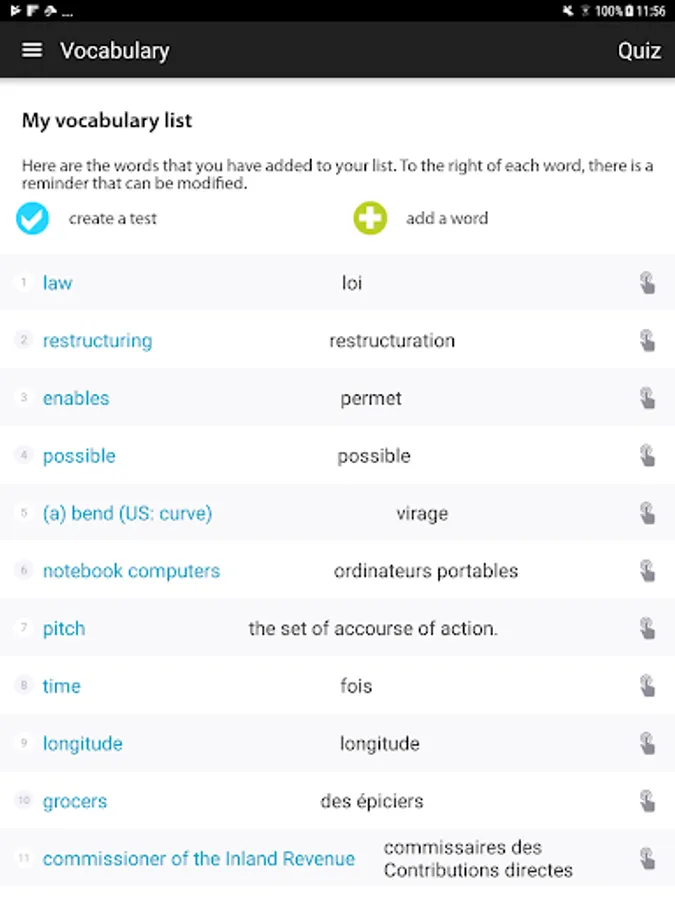The width and height of the screenshot is (675, 900).
Task: Open the hamburger navigation menu
Action: point(32,50)
